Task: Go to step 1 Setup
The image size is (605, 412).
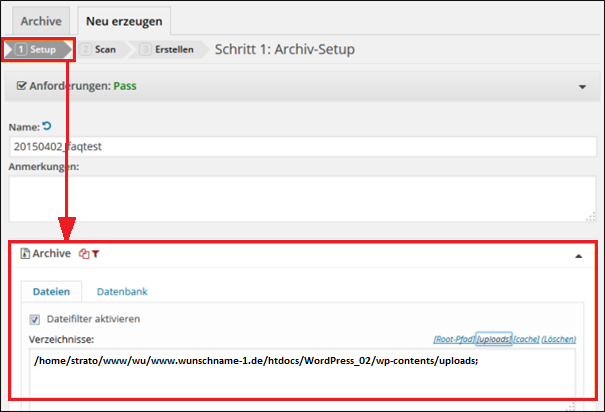Action: point(37,49)
